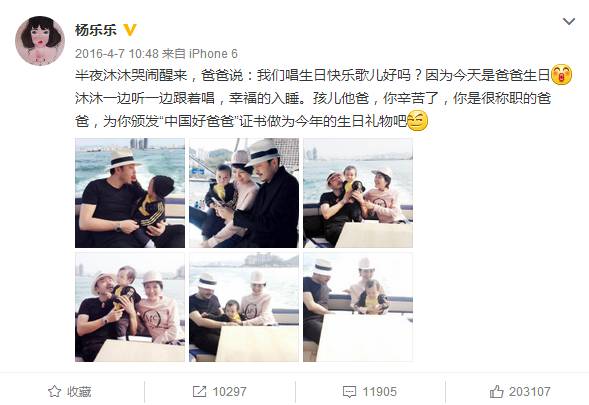This screenshot has width=589, height=405.
Task: Open comments count 11905
Action: click(370, 391)
